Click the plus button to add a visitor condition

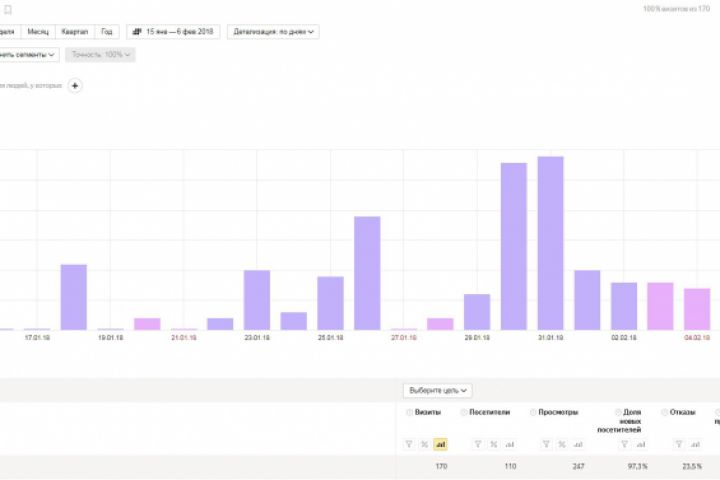(x=75, y=85)
